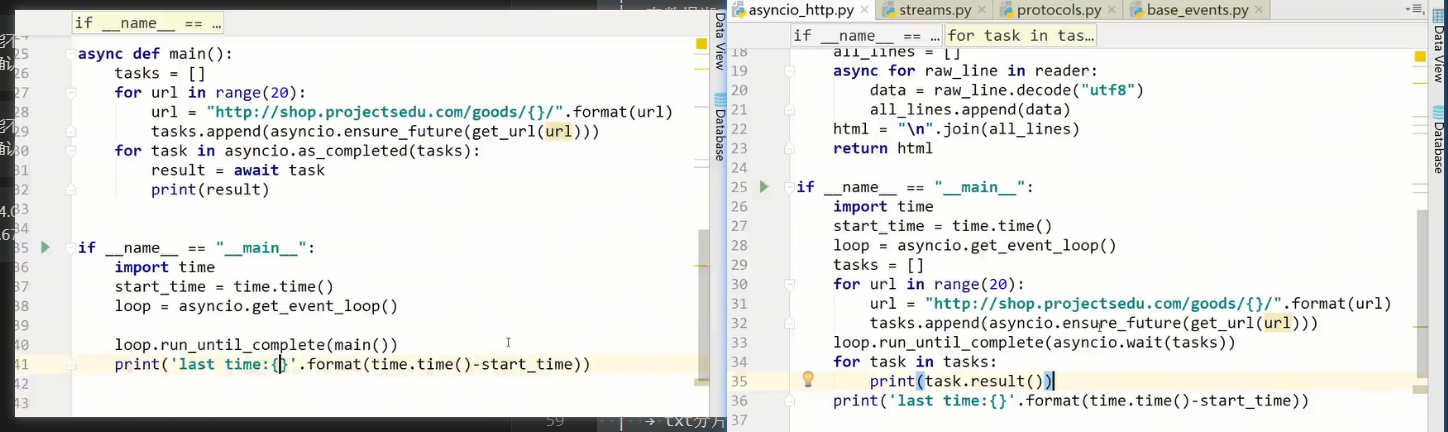1448x432 pixels.
Task: Click the asyncio_http.py Python file icon
Action: (739, 11)
